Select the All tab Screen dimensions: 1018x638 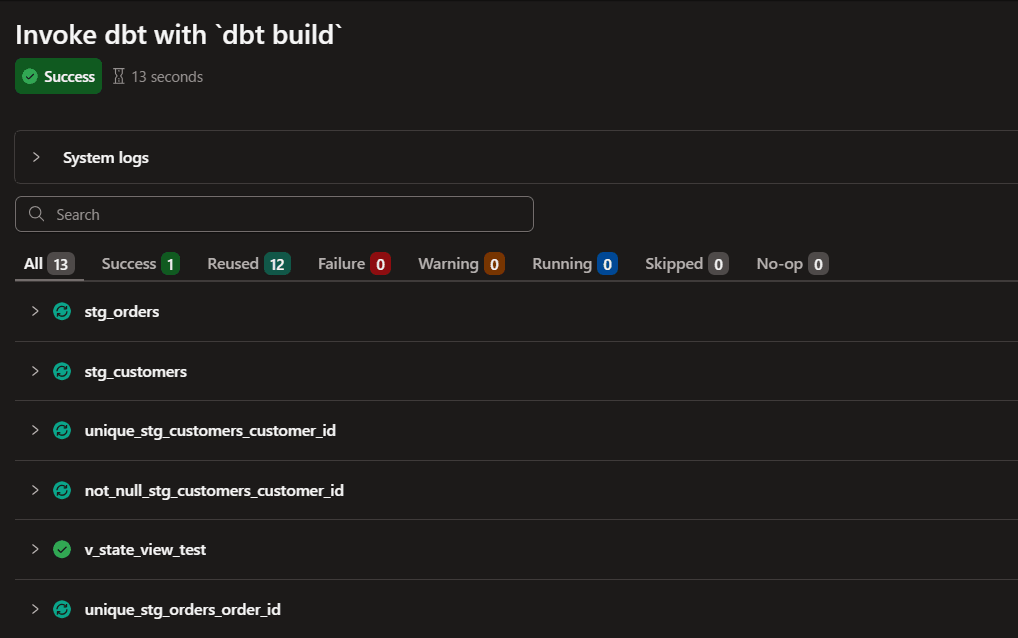pos(49,264)
